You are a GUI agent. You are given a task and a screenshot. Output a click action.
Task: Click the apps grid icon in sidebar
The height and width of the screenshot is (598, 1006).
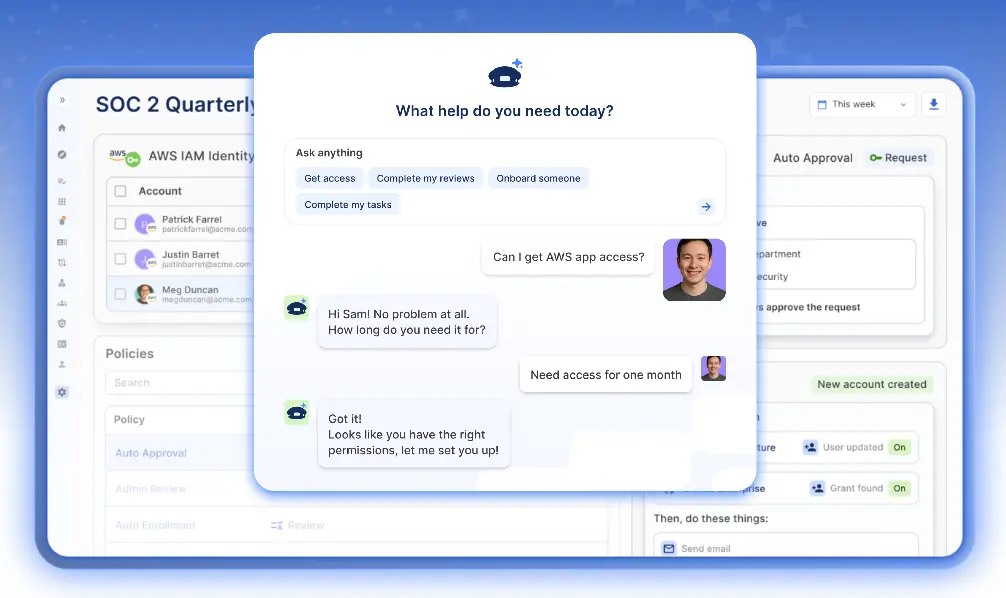pos(62,201)
